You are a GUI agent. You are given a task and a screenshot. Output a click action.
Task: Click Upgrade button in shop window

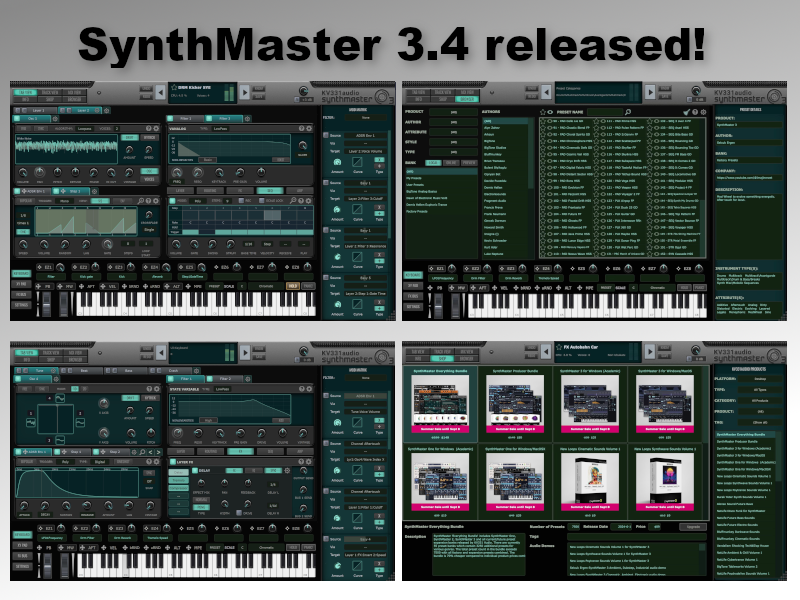[693, 527]
